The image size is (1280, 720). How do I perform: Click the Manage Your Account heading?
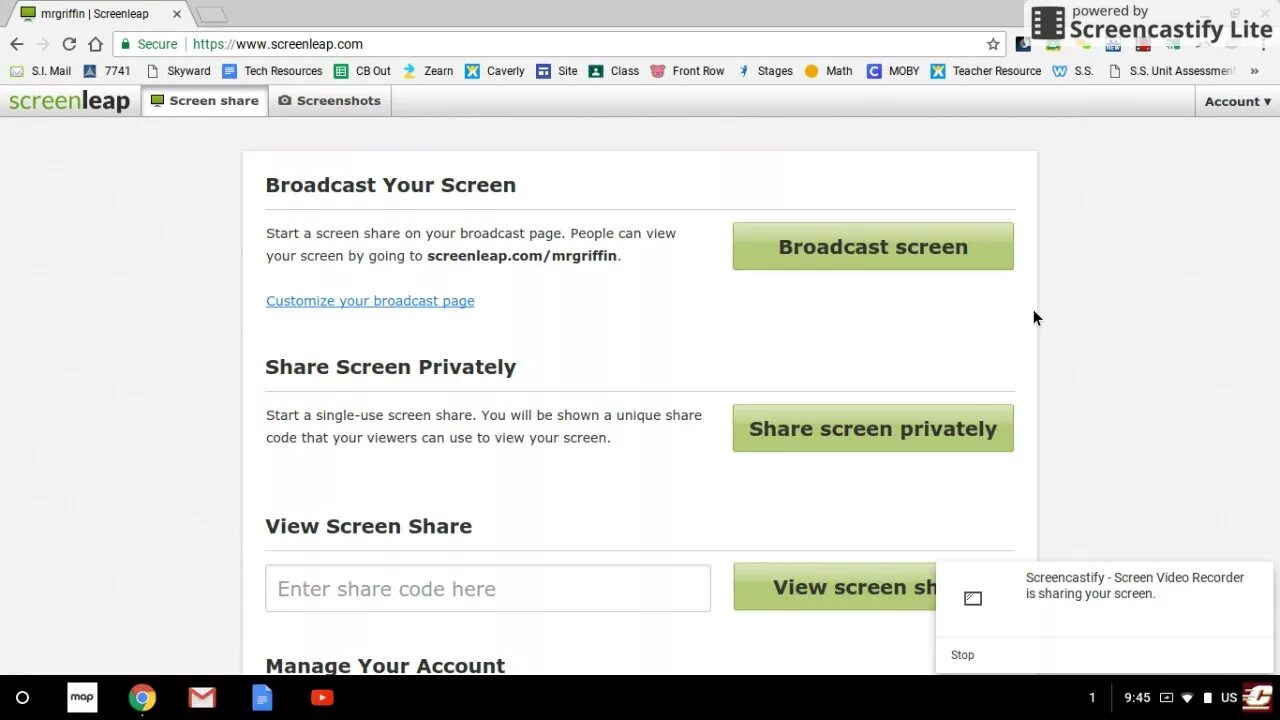tap(385, 665)
